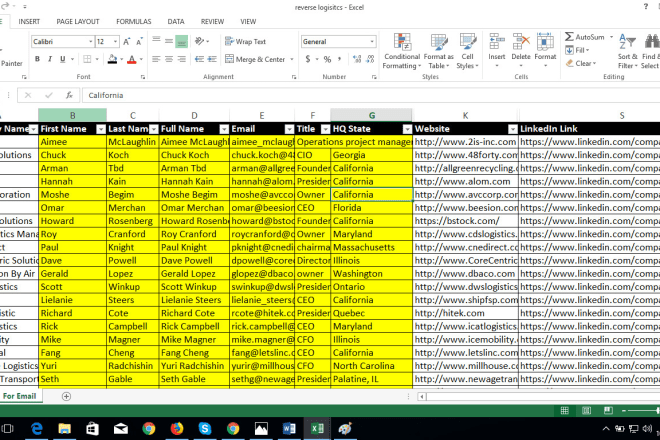Apply the fill color bucket

pos(112,59)
